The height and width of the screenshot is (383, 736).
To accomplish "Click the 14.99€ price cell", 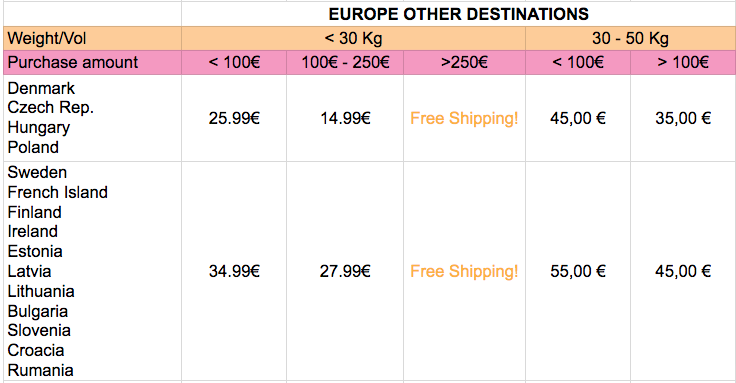I will [345, 118].
